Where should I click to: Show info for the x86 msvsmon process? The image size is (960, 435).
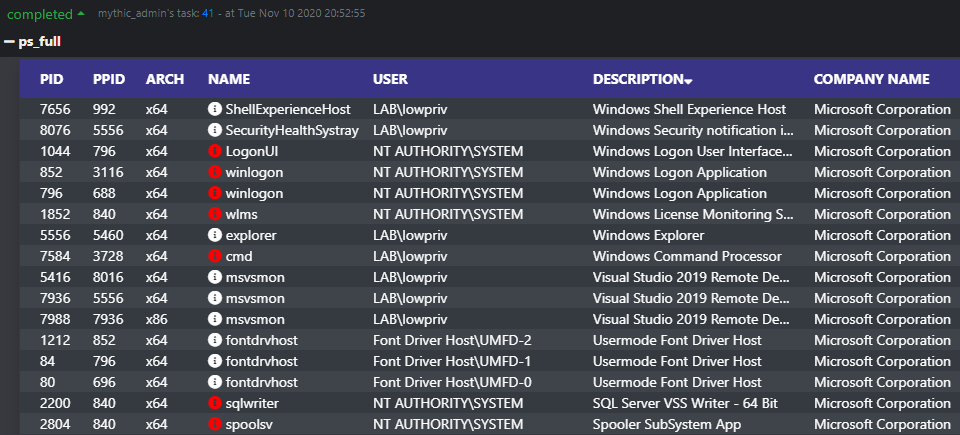(x=214, y=319)
